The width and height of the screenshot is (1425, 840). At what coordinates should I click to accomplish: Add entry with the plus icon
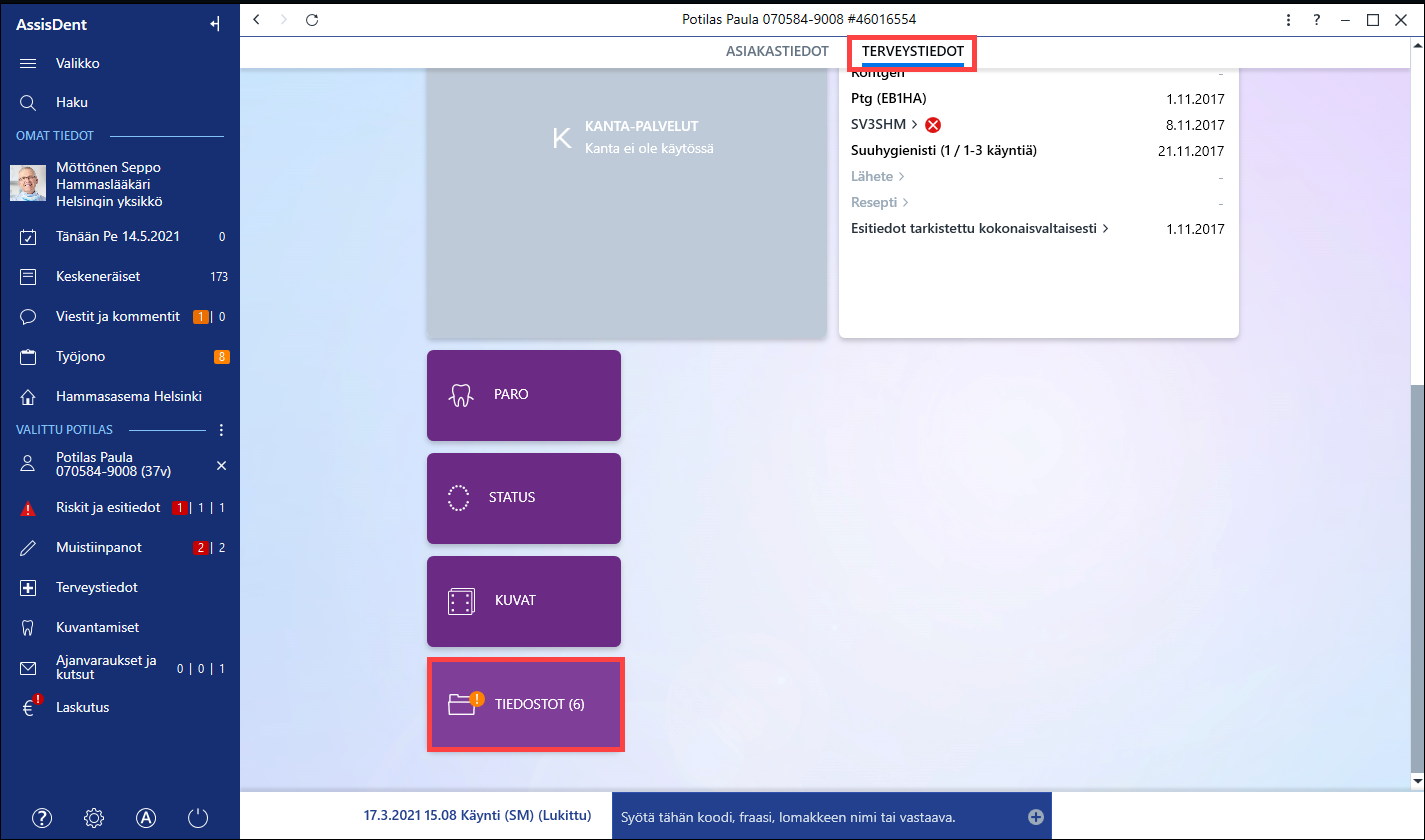pos(1036,817)
